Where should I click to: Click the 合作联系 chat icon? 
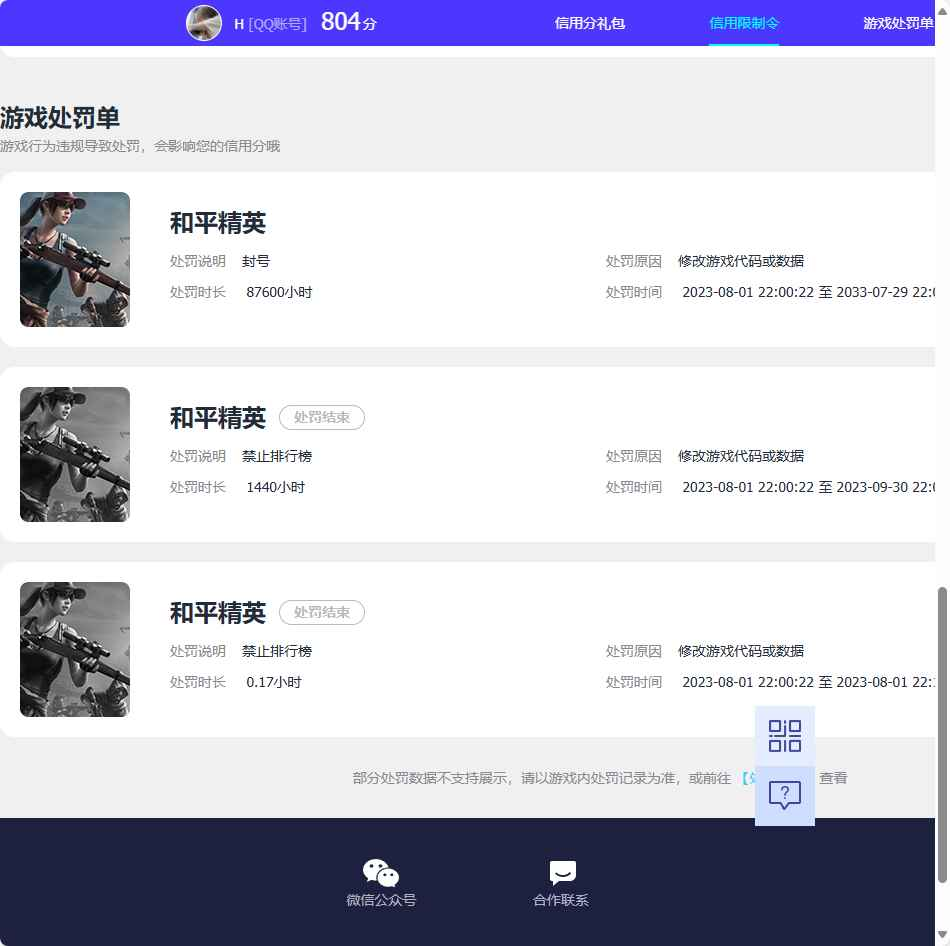[x=562, y=873]
